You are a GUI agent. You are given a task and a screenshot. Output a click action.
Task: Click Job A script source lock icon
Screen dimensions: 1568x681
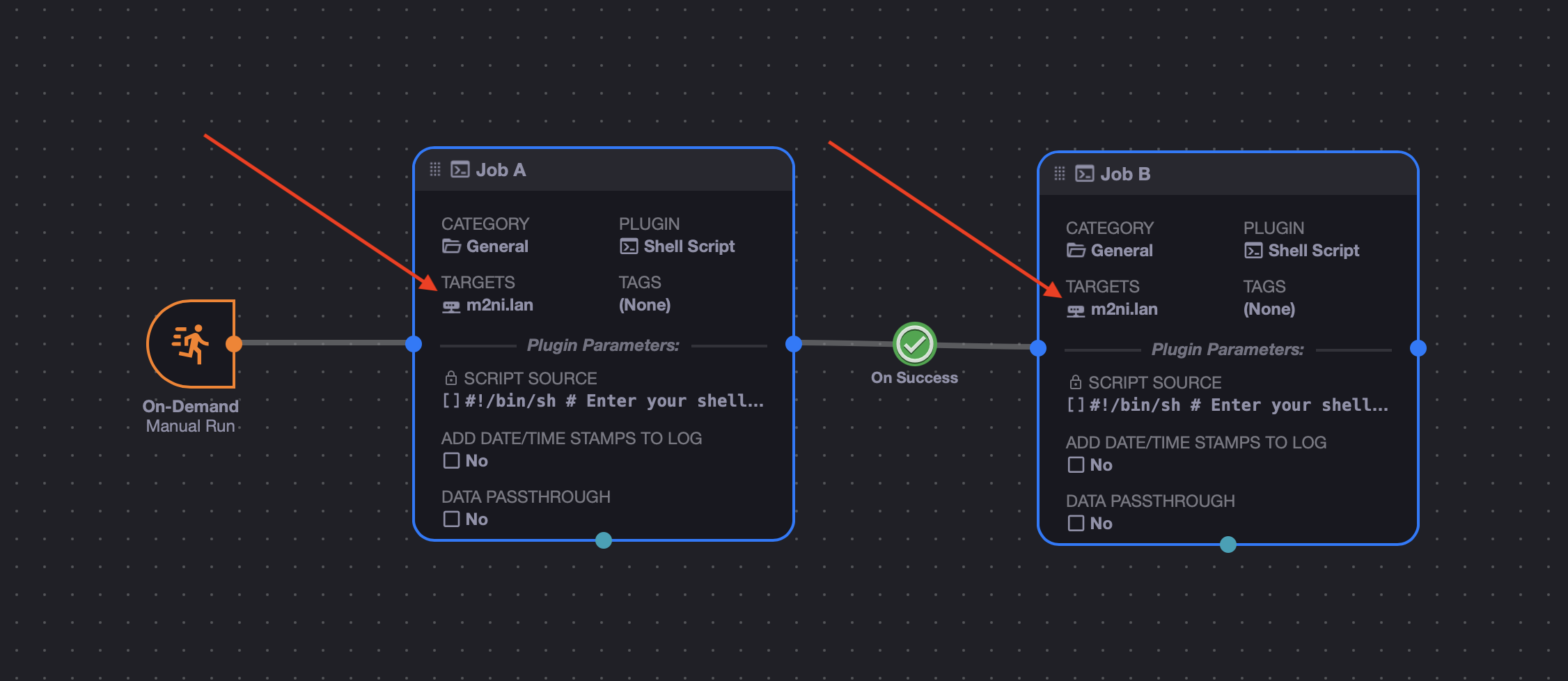tap(451, 378)
